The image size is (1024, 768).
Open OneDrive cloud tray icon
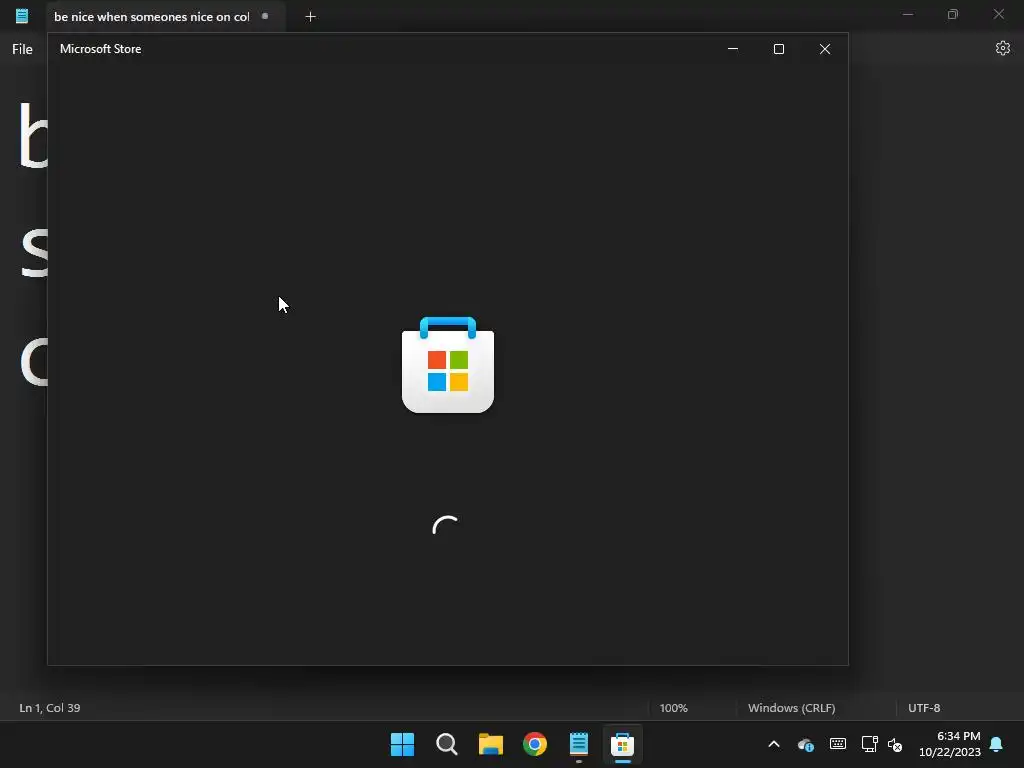pos(806,744)
